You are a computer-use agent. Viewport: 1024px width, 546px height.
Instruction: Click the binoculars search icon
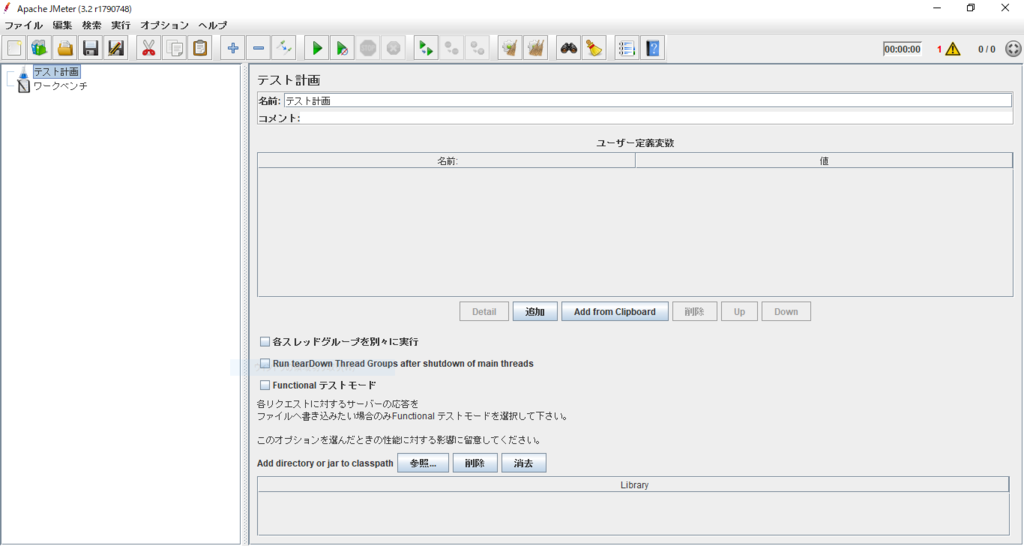569,48
